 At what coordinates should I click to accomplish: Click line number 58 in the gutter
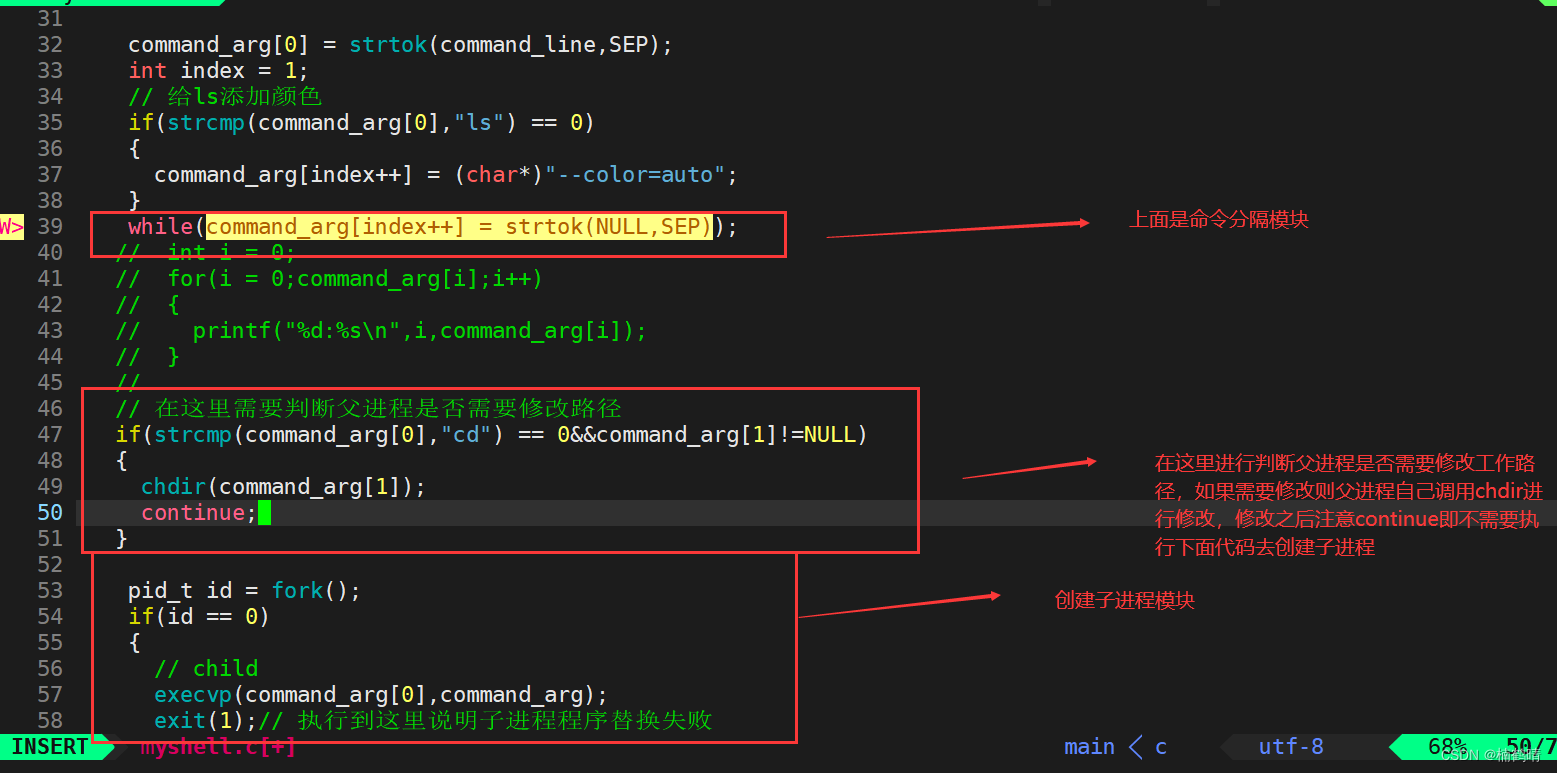tap(50, 721)
